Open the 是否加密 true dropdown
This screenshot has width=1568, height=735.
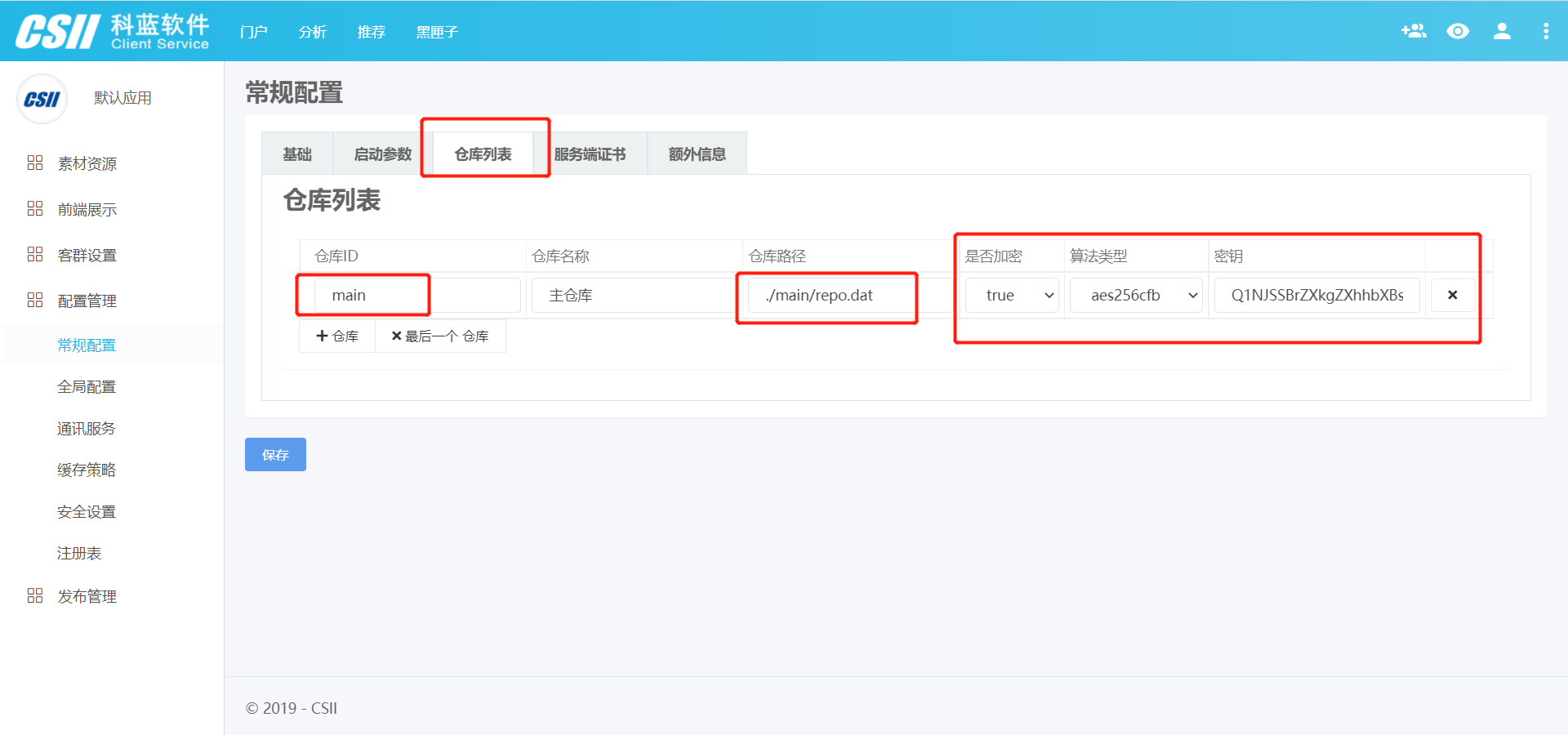(1012, 295)
